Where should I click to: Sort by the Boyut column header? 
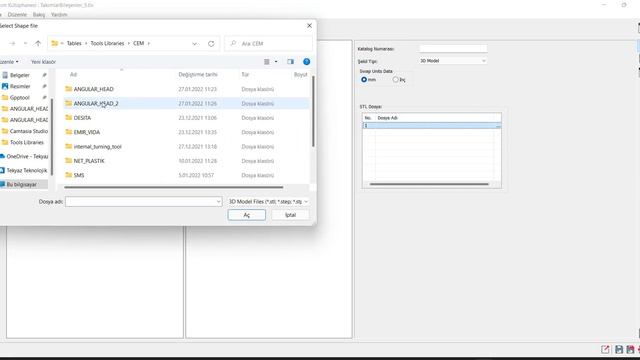point(300,74)
